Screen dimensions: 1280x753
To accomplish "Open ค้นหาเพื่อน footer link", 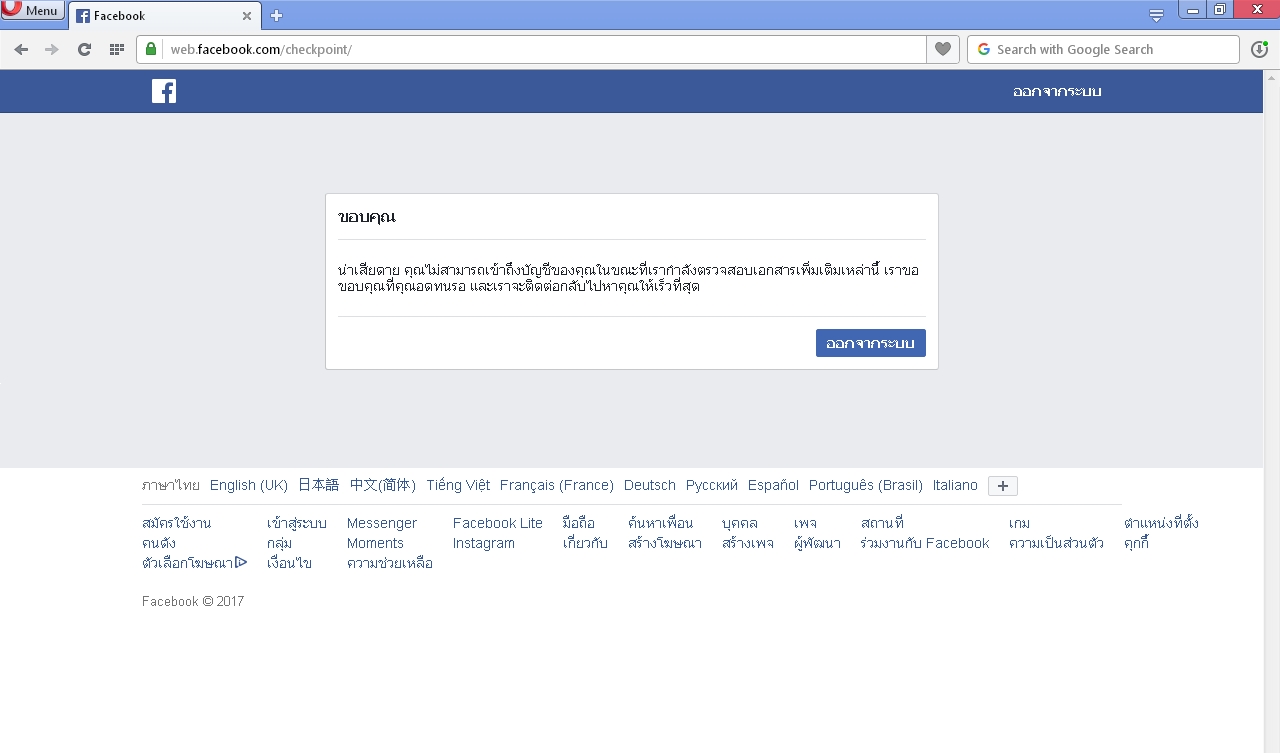I will coord(660,523).
